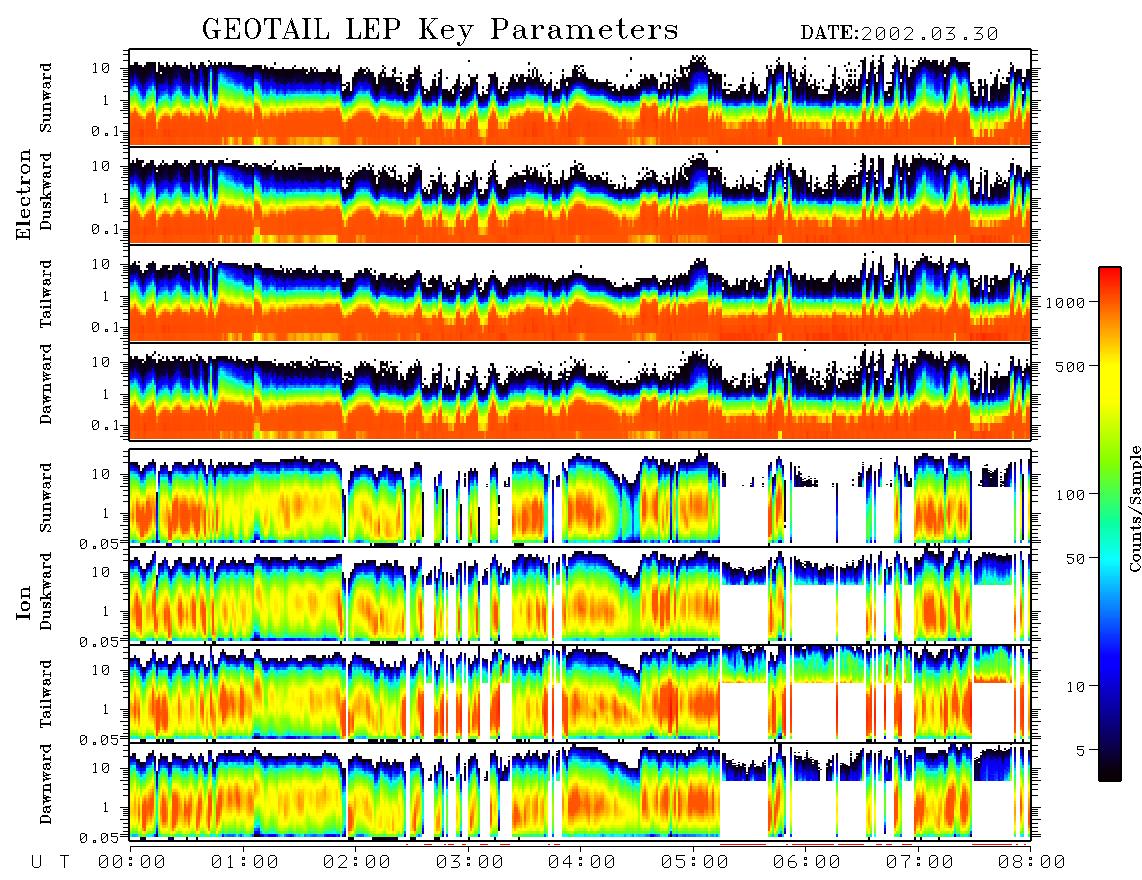
Task: Click the 1000 colorbar tick value
Action: 1065,302
